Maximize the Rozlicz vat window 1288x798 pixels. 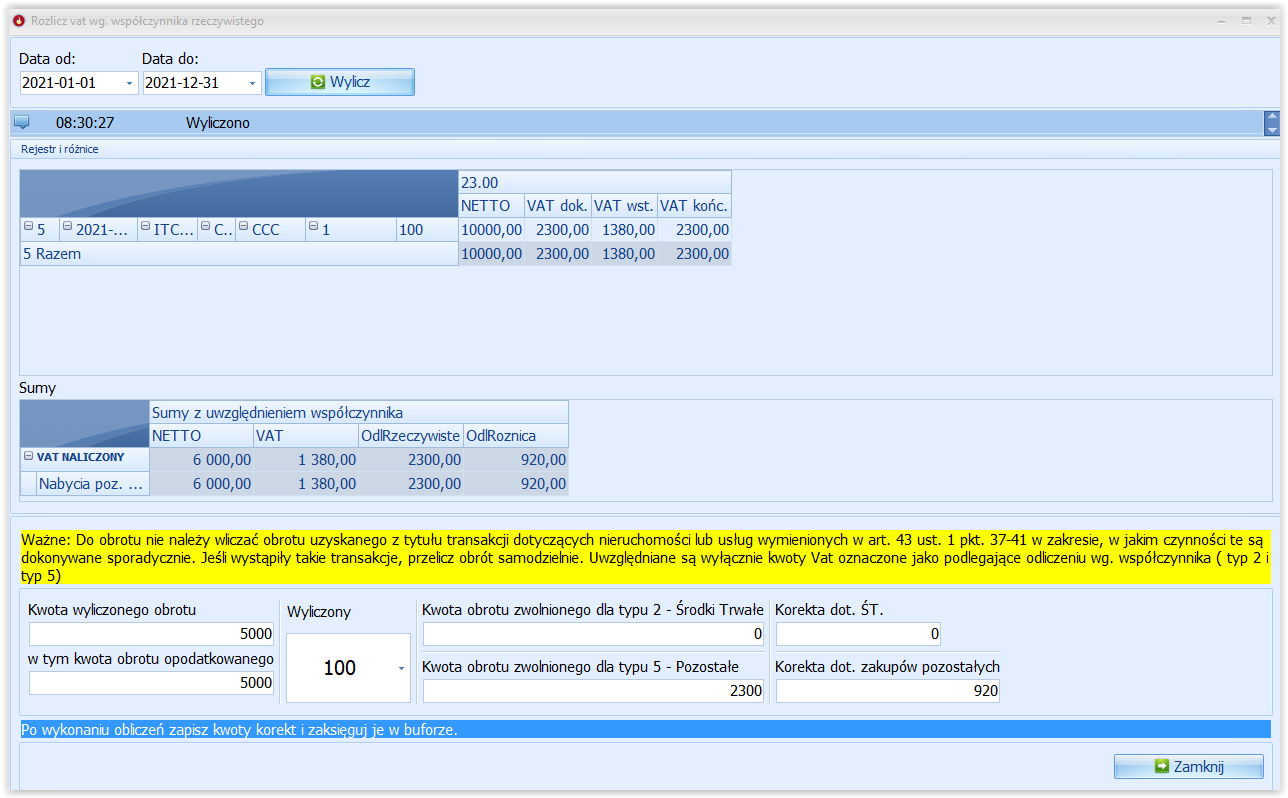[1246, 21]
